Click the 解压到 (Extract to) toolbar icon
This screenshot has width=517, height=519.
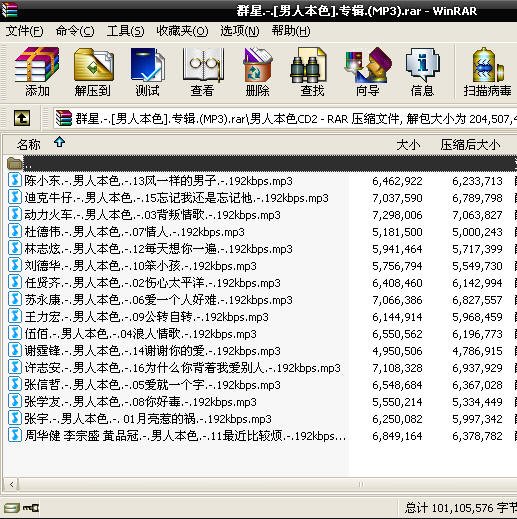point(93,72)
